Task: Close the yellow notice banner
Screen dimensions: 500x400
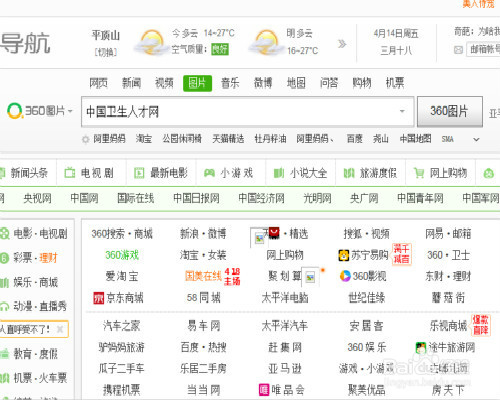Action: tap(60, 329)
